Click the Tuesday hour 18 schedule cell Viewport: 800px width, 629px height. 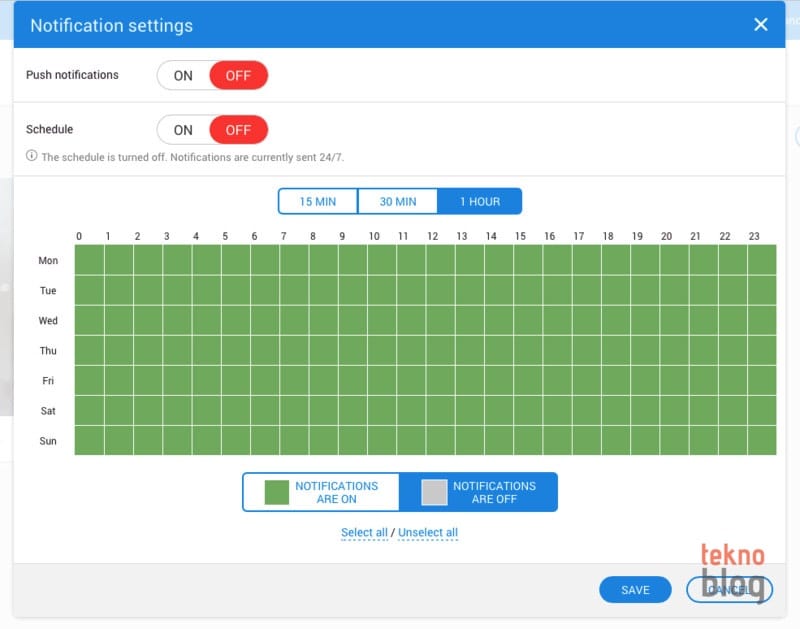click(x=615, y=290)
